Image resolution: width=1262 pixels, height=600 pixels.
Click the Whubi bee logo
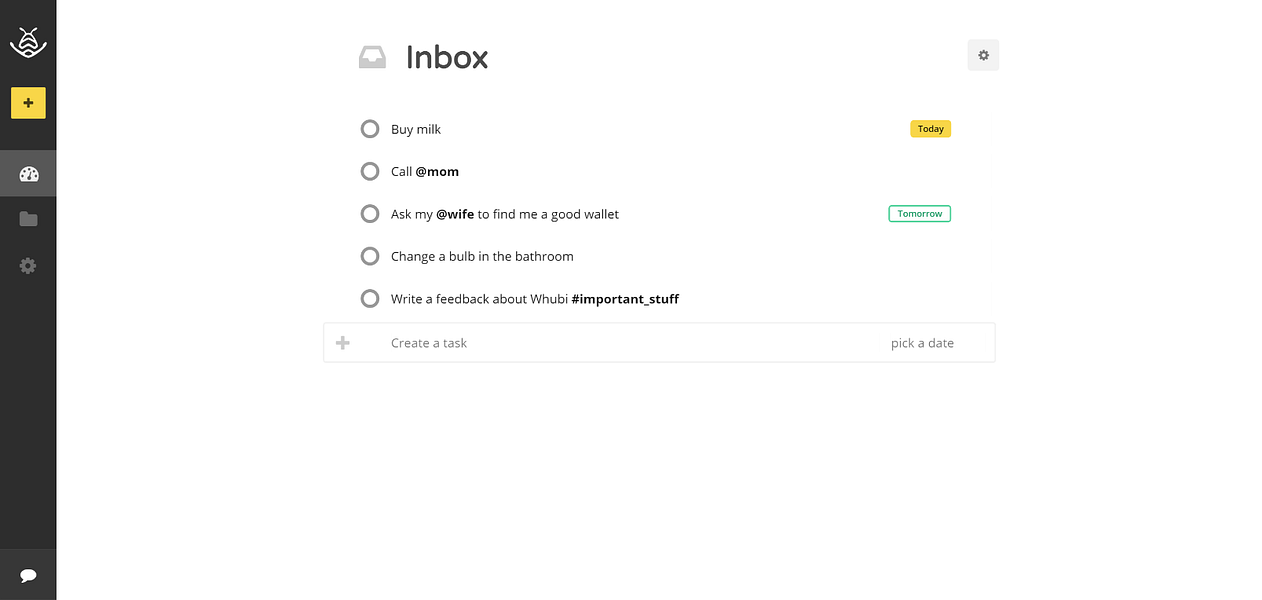(28, 42)
